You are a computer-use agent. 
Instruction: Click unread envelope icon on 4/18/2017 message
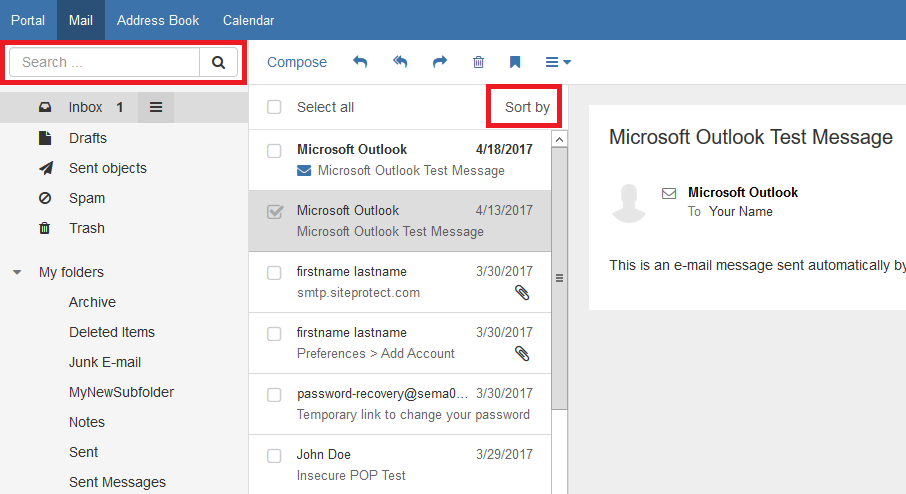304,171
